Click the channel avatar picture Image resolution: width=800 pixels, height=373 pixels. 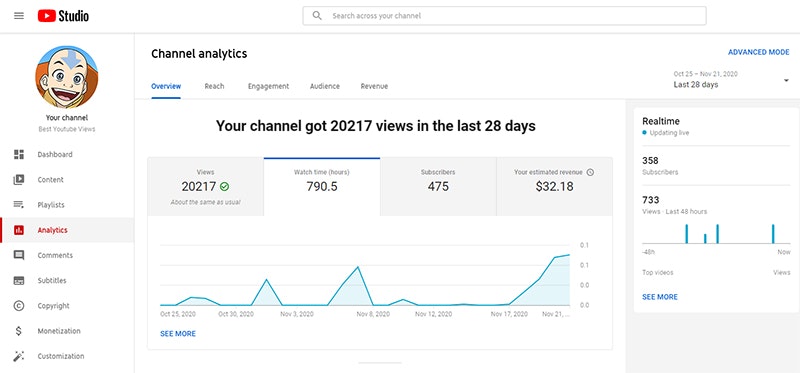[66, 77]
